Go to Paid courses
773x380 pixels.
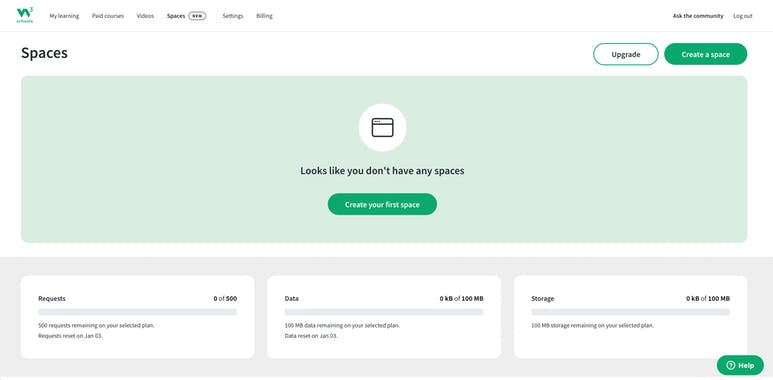(108, 16)
